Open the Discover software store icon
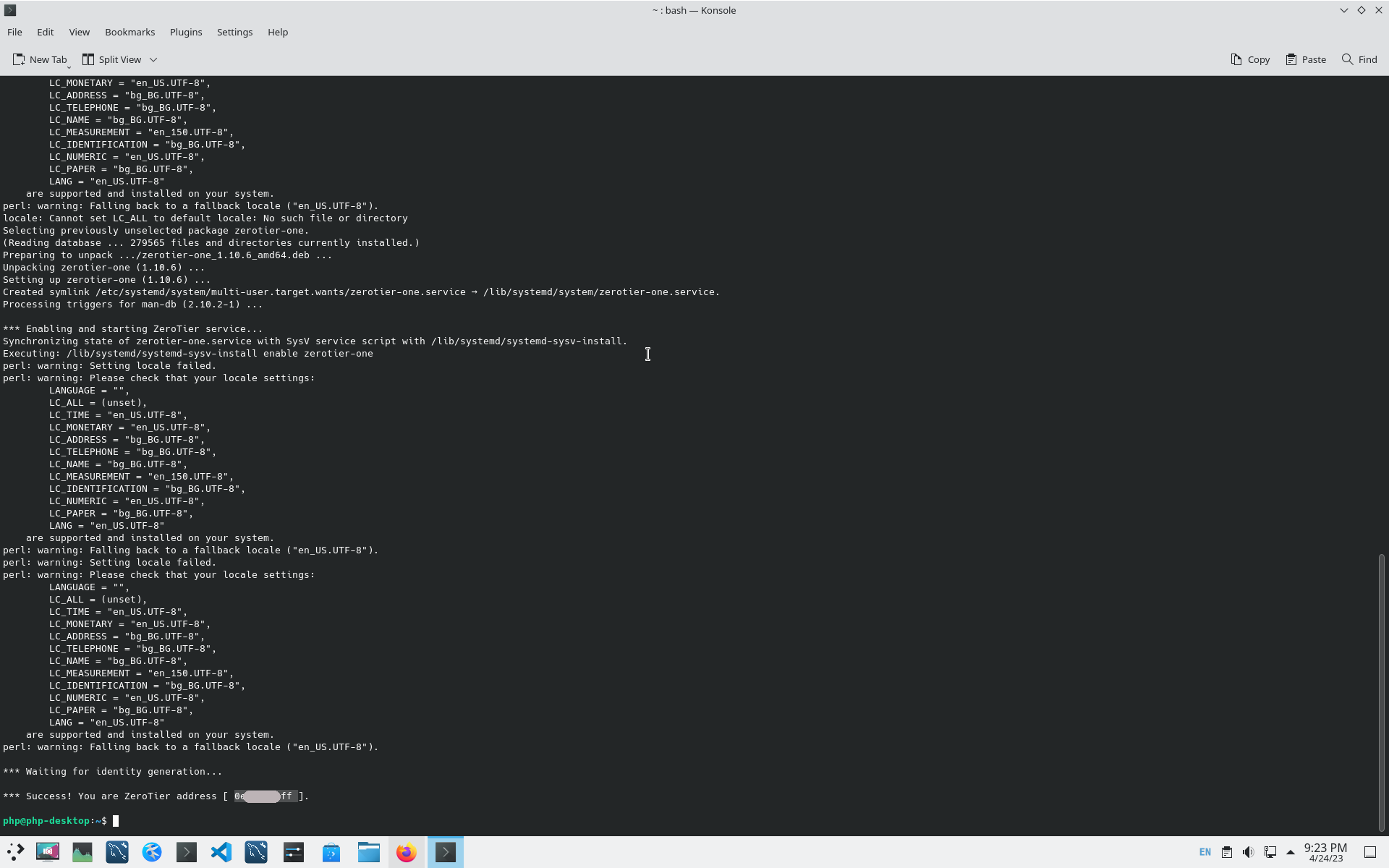This screenshot has height=868, width=1389. click(331, 852)
